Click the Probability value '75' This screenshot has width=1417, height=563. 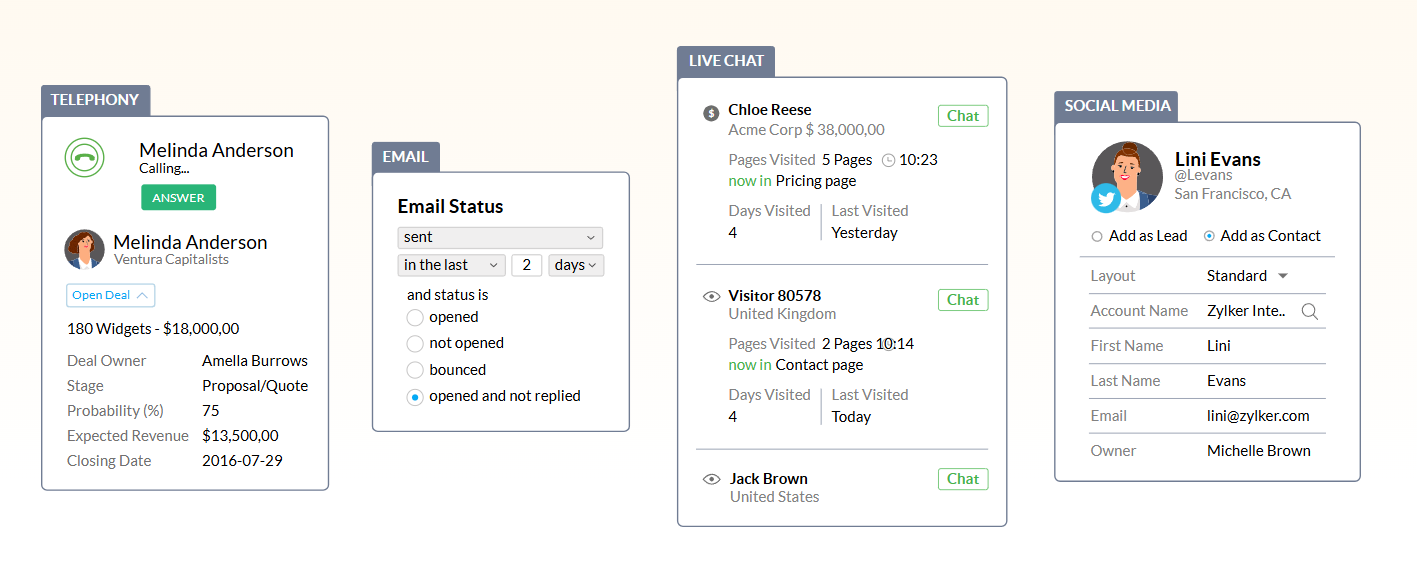(x=210, y=411)
